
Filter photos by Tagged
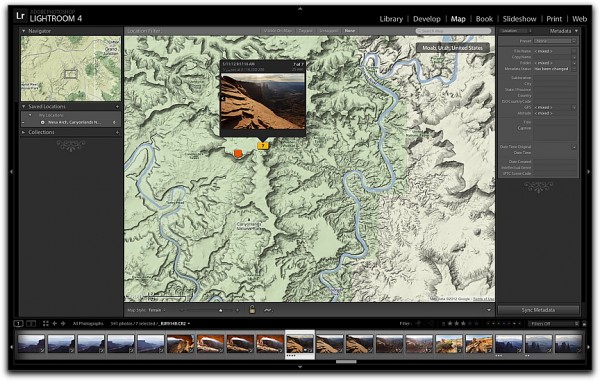click(305, 31)
